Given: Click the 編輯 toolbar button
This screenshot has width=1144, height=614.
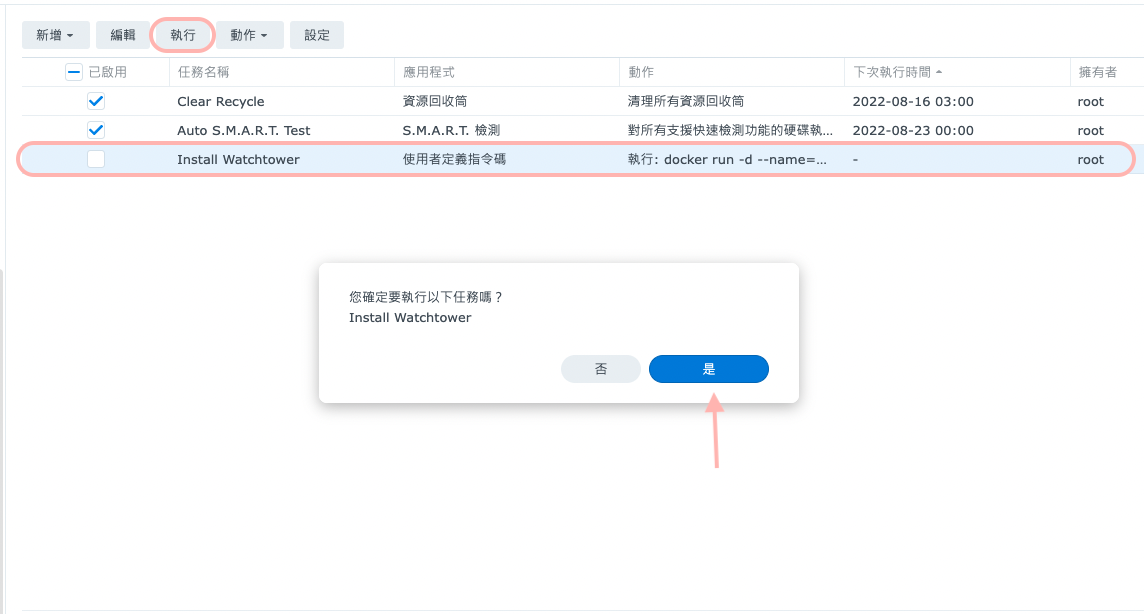Looking at the screenshot, I should [x=123, y=35].
